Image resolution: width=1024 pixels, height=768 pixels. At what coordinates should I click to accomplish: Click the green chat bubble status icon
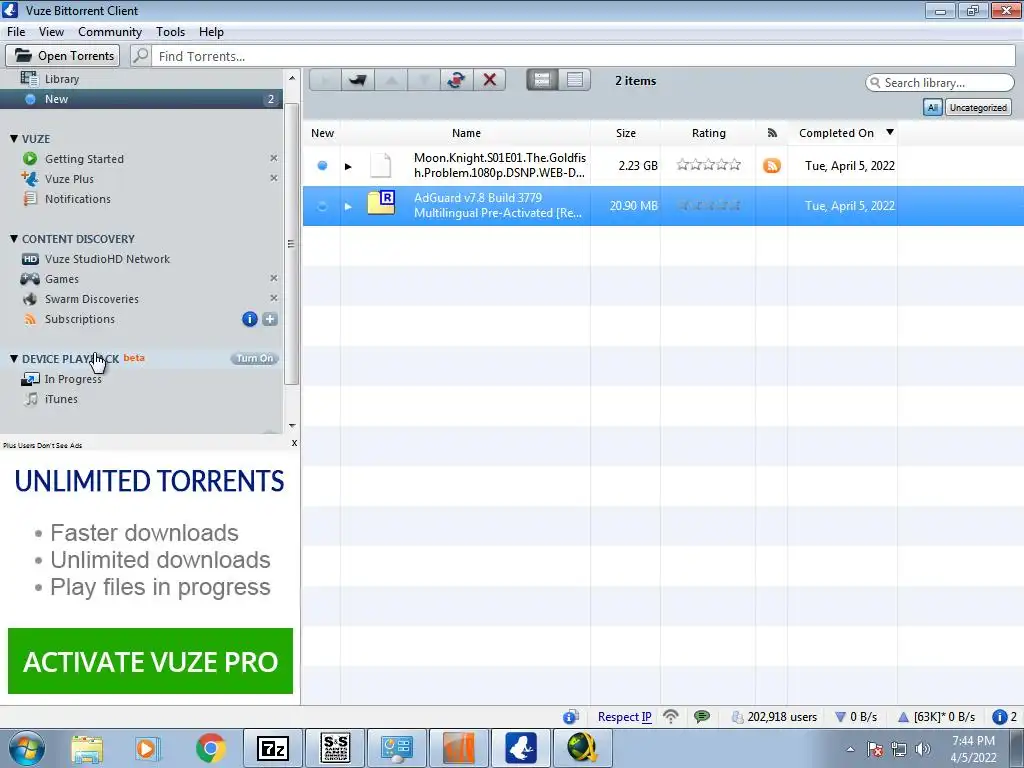click(702, 716)
